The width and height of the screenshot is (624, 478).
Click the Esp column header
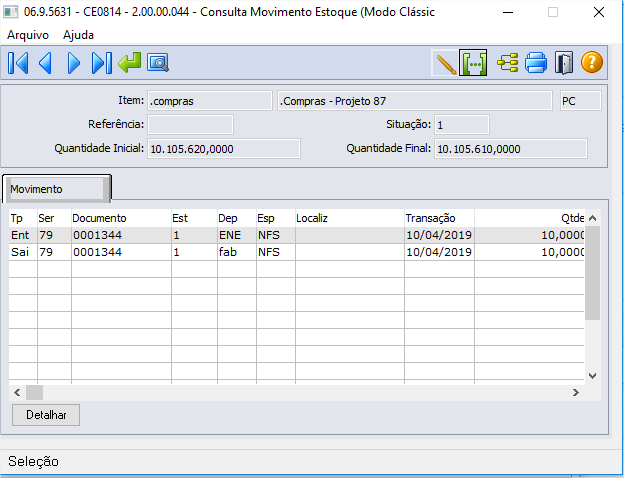[x=276, y=218]
